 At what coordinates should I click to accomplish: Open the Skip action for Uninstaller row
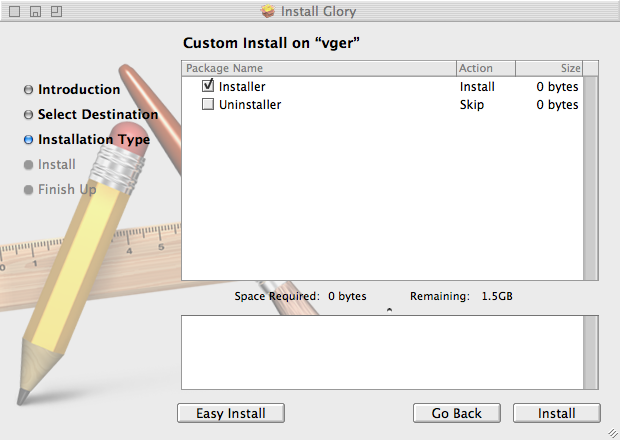coord(472,105)
